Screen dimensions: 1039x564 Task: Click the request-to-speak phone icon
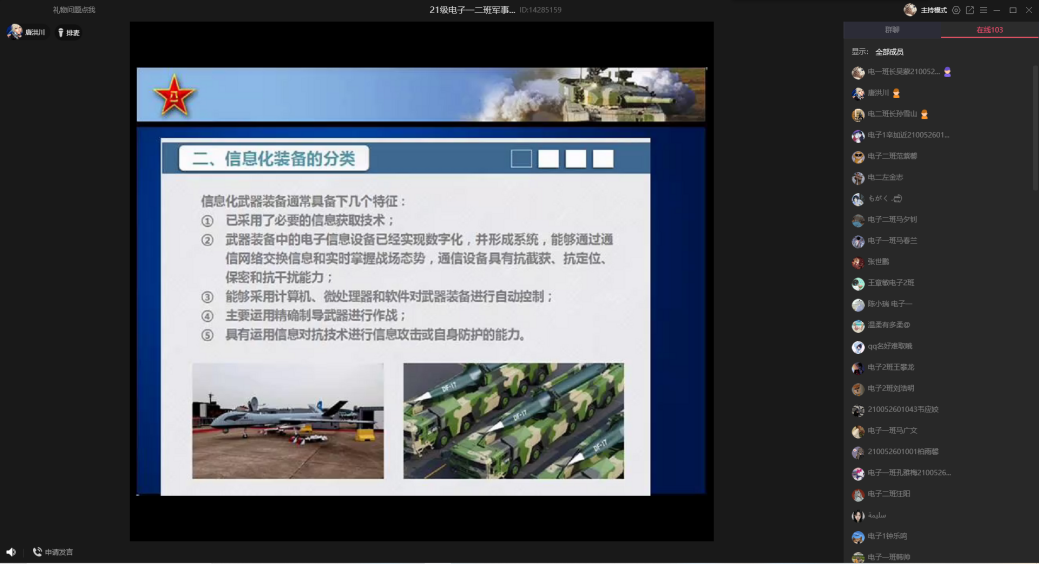pos(37,552)
